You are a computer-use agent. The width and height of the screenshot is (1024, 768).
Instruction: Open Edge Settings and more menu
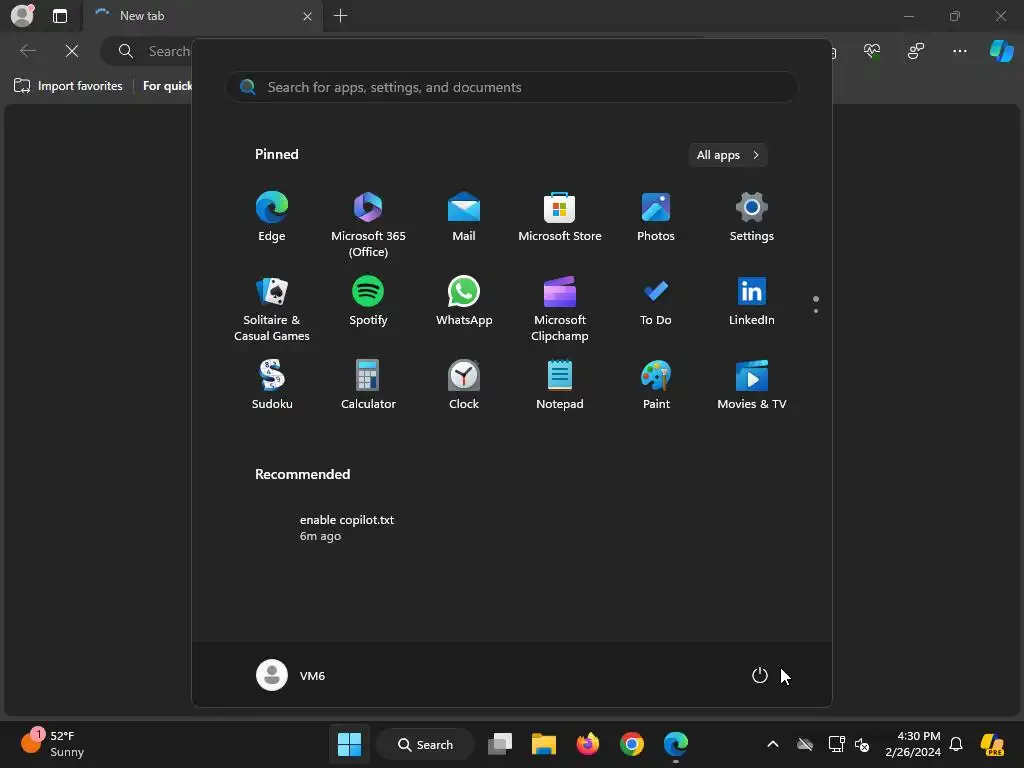point(959,51)
